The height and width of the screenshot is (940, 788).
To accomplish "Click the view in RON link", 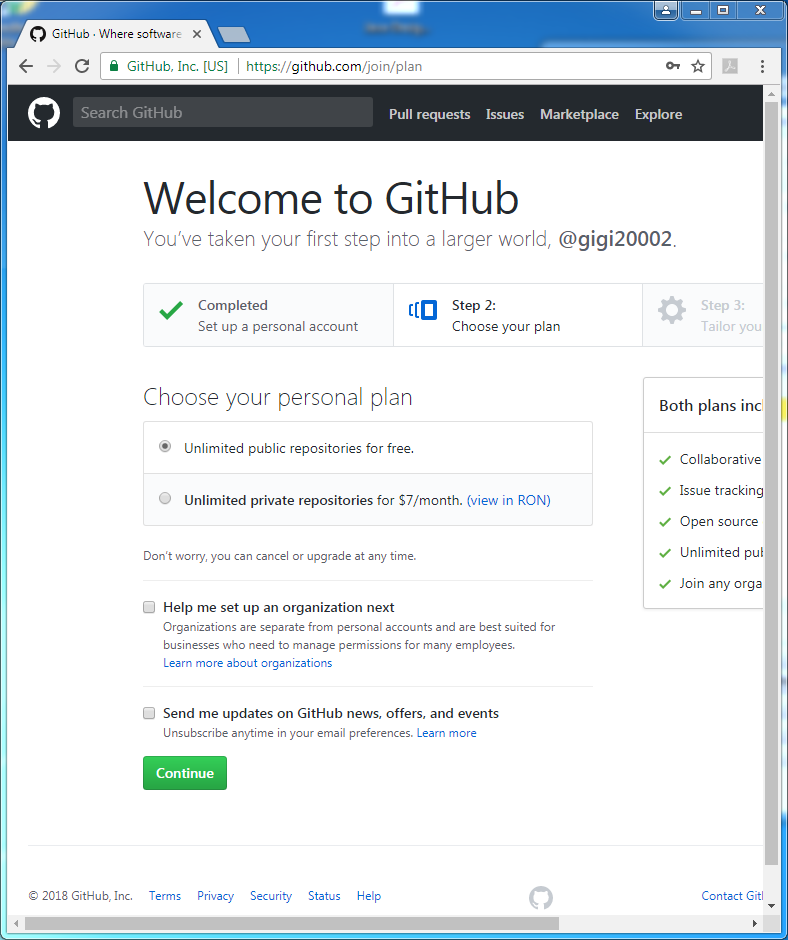I will pos(509,500).
